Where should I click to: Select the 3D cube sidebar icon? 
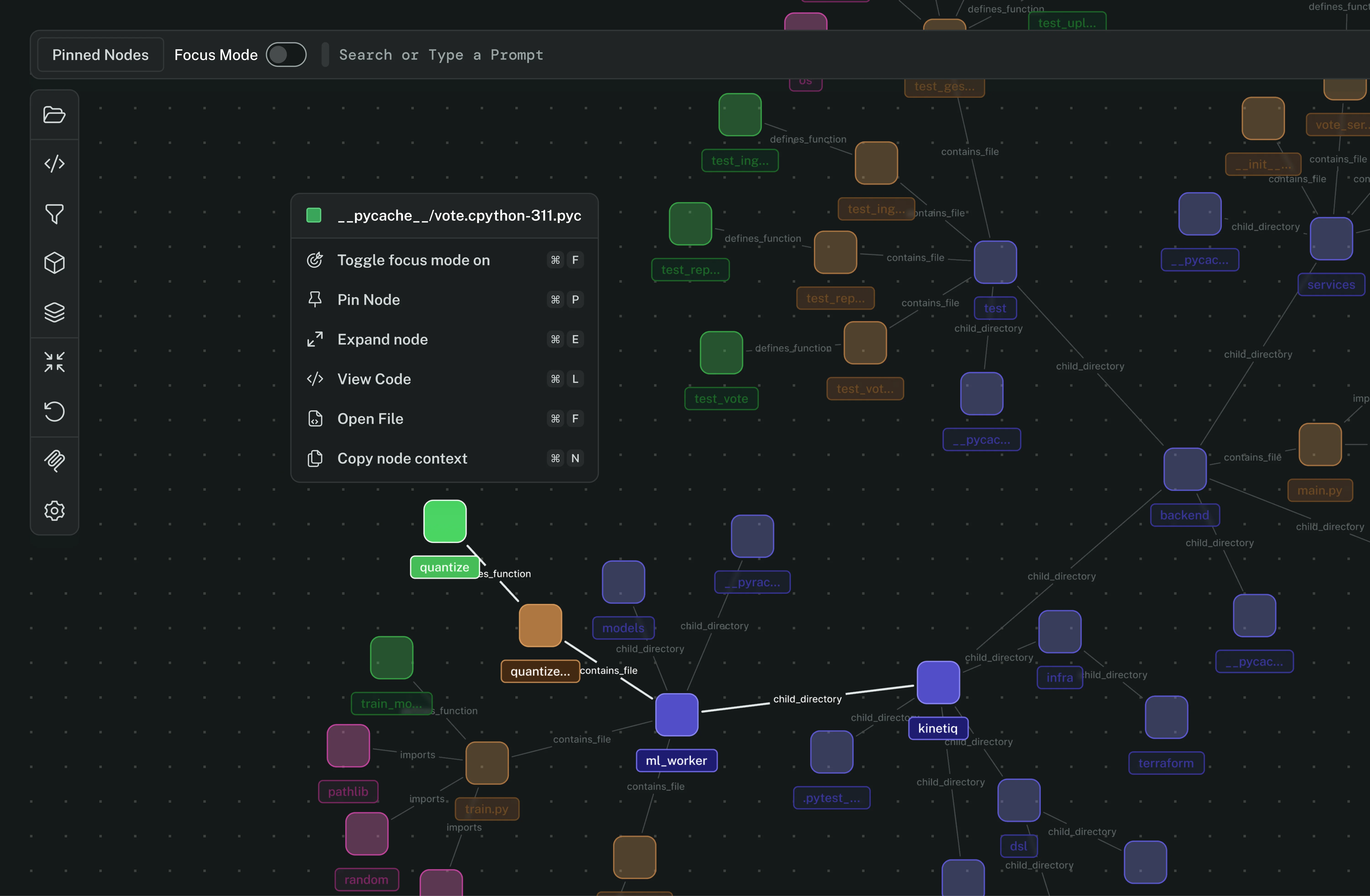click(54, 263)
